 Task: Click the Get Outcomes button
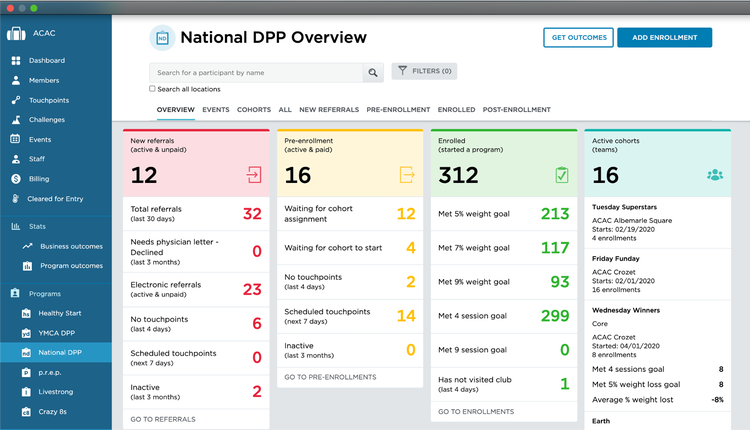(578, 37)
